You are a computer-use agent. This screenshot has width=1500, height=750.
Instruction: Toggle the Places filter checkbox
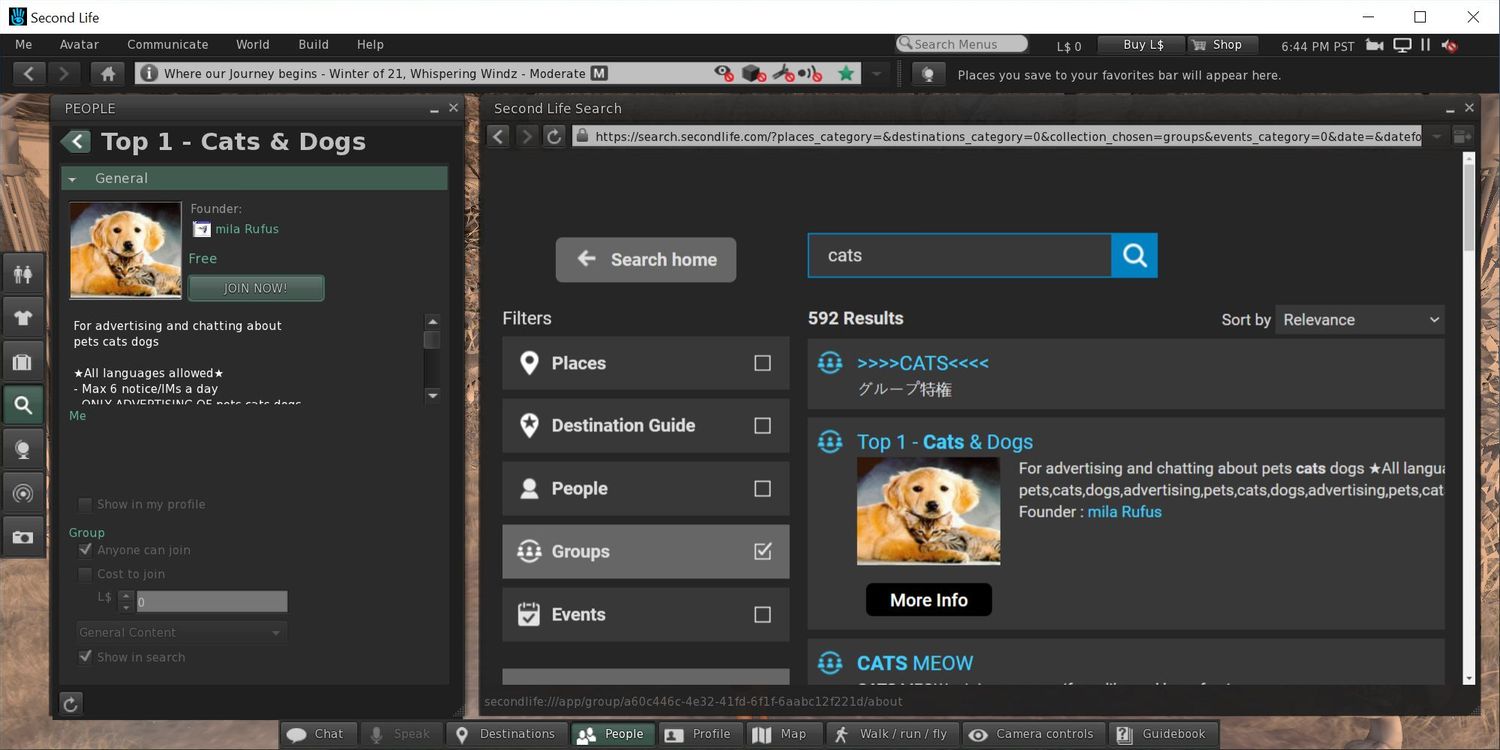762,363
